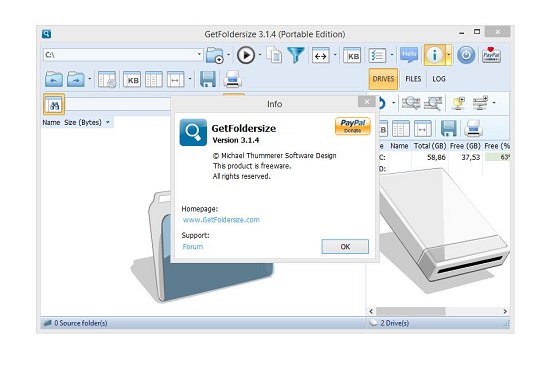
Task: Open dropdown arrow beside the play button
Action: [x=260, y=55]
